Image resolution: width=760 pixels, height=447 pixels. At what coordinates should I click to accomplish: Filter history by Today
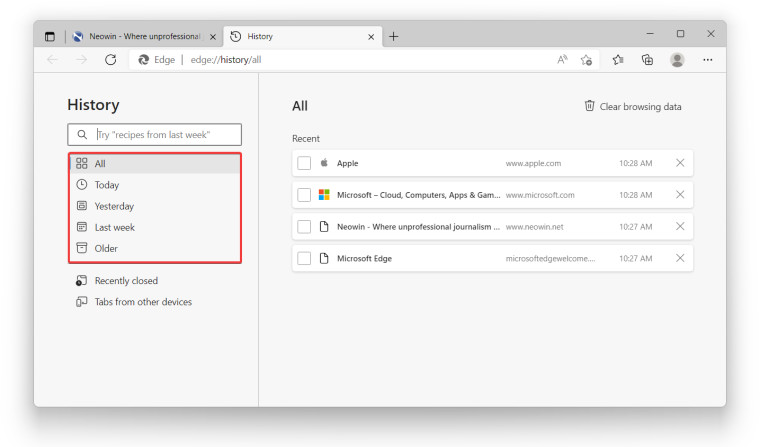(155, 185)
